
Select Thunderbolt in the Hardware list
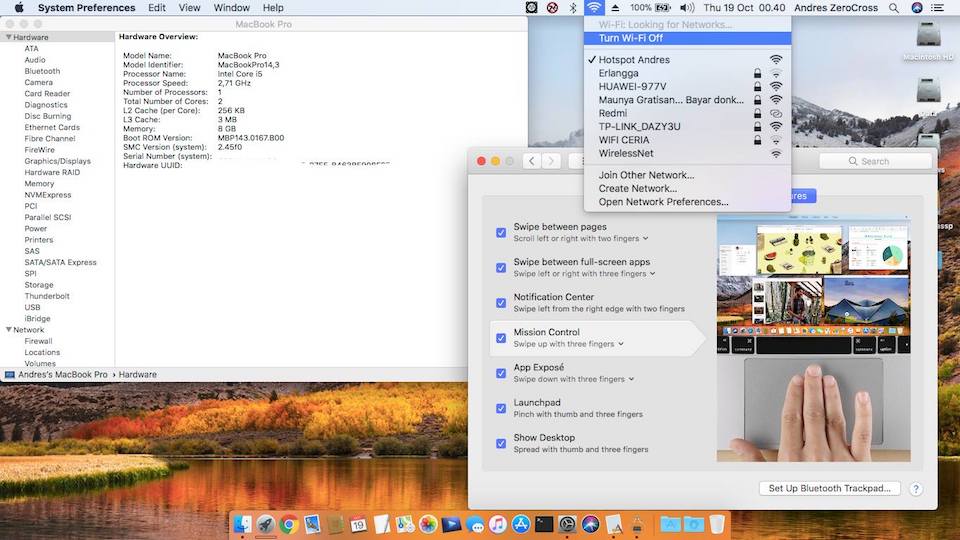(47, 296)
